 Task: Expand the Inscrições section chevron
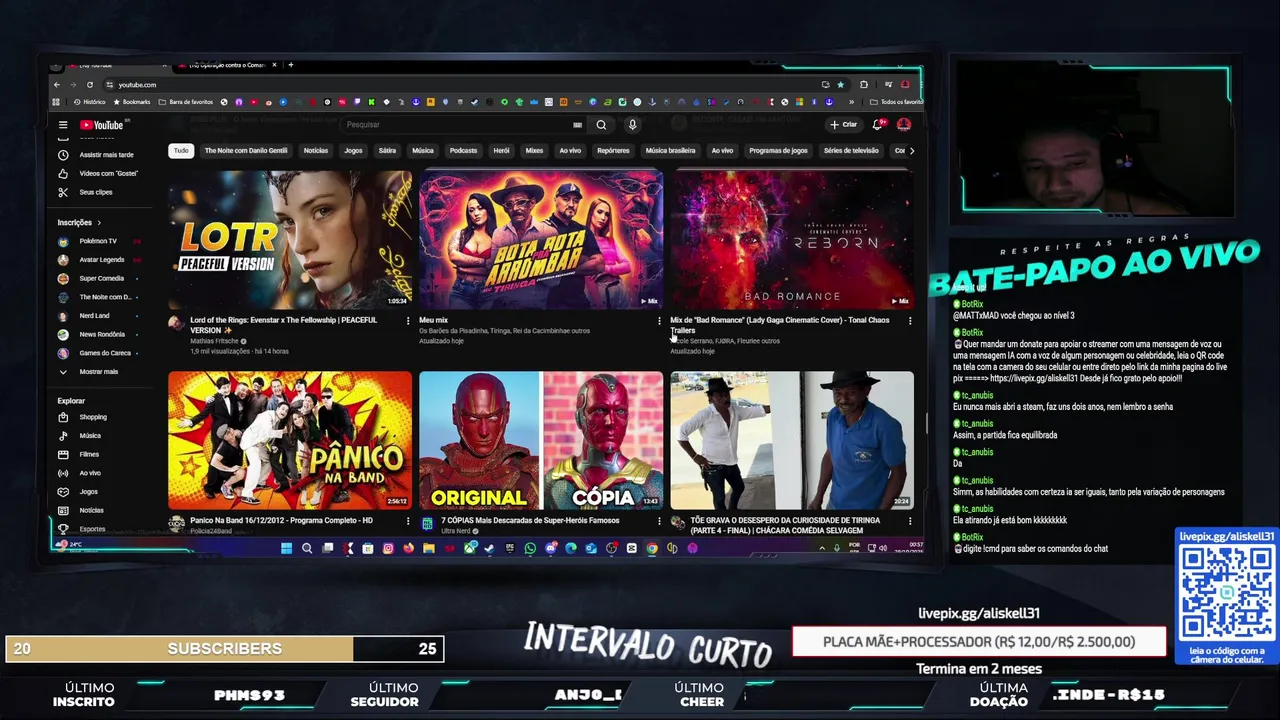click(x=99, y=223)
